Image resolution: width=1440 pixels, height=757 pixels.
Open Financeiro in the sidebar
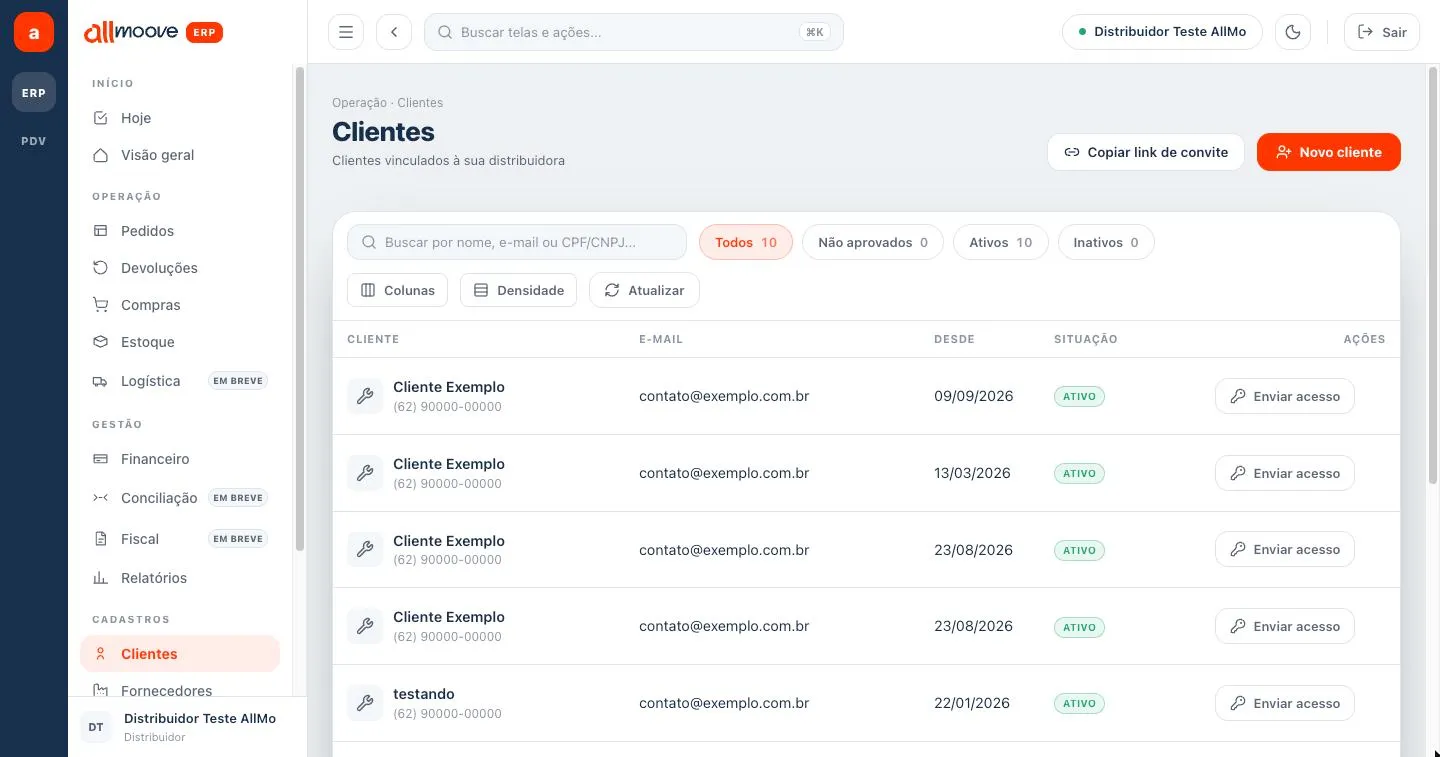click(180, 459)
